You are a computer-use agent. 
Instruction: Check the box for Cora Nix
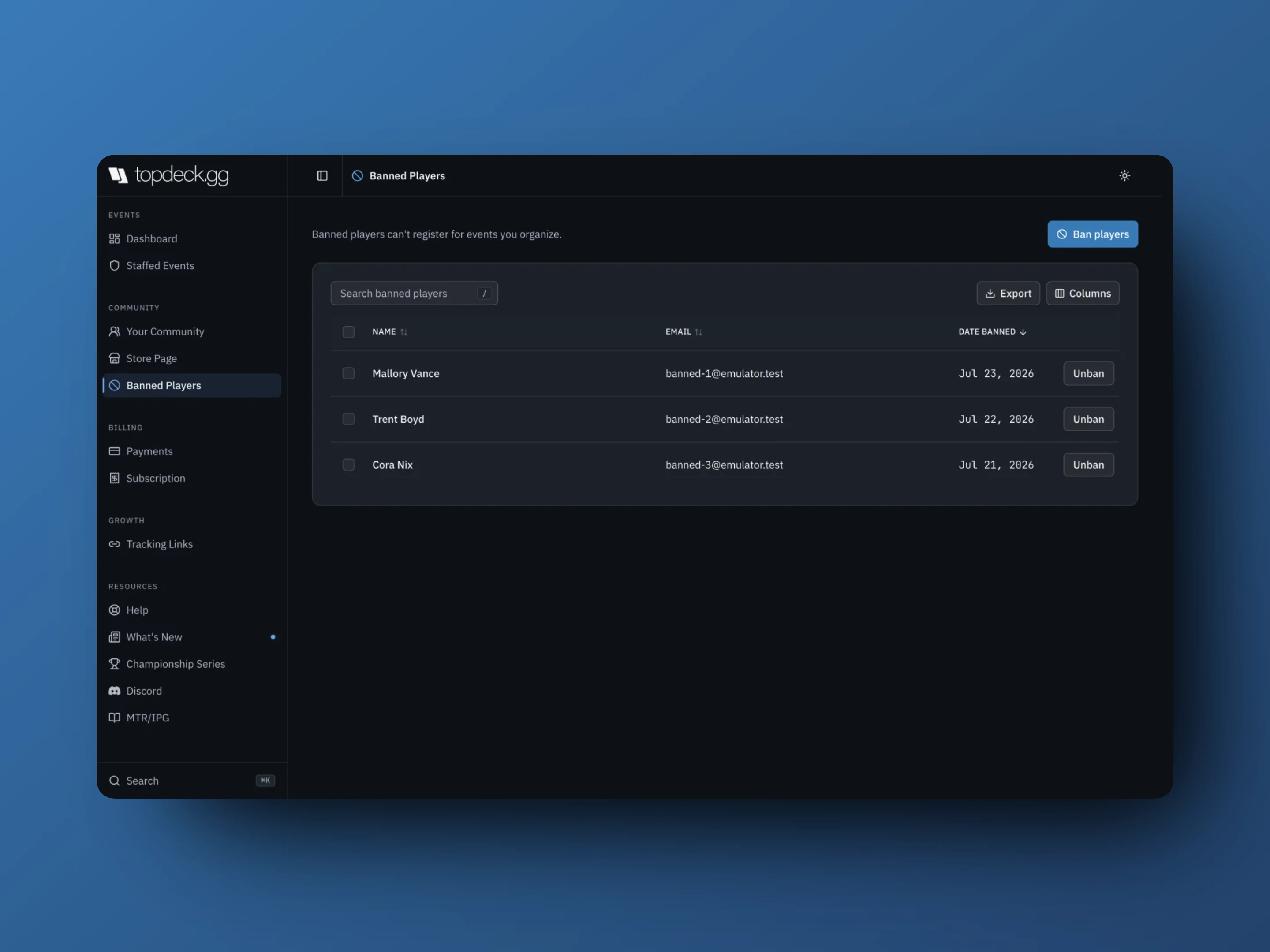348,465
